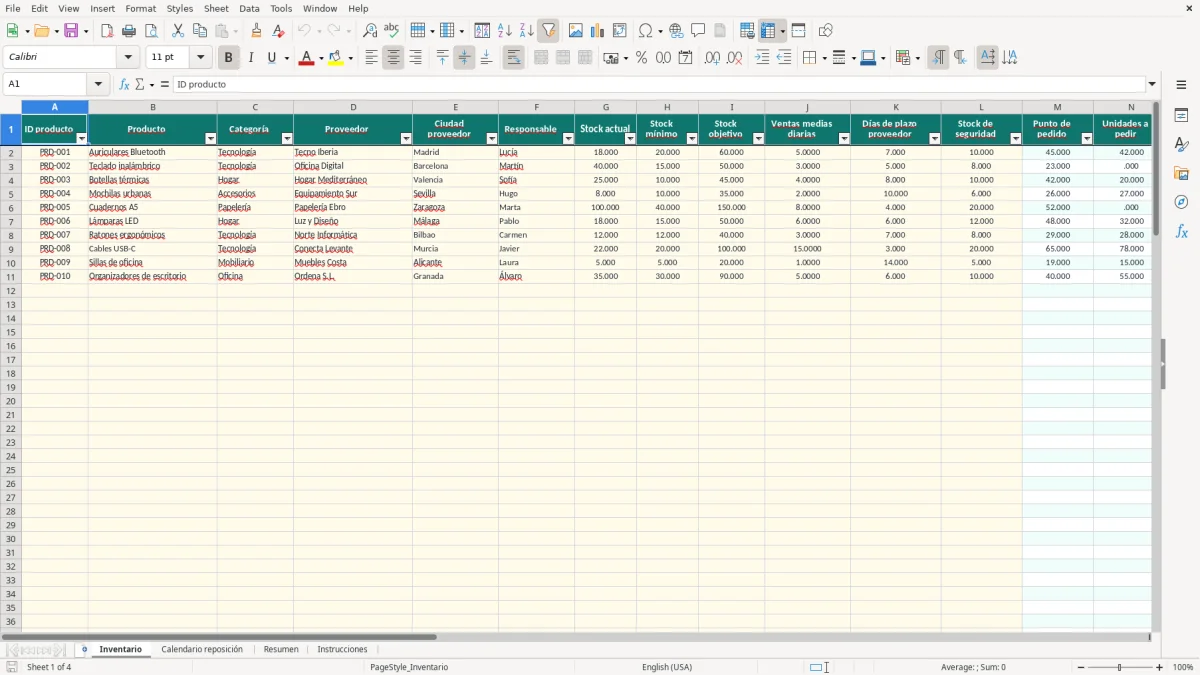Toggle Wrap Text
This screenshot has width=1200, height=675.
pyautogui.click(x=514, y=58)
